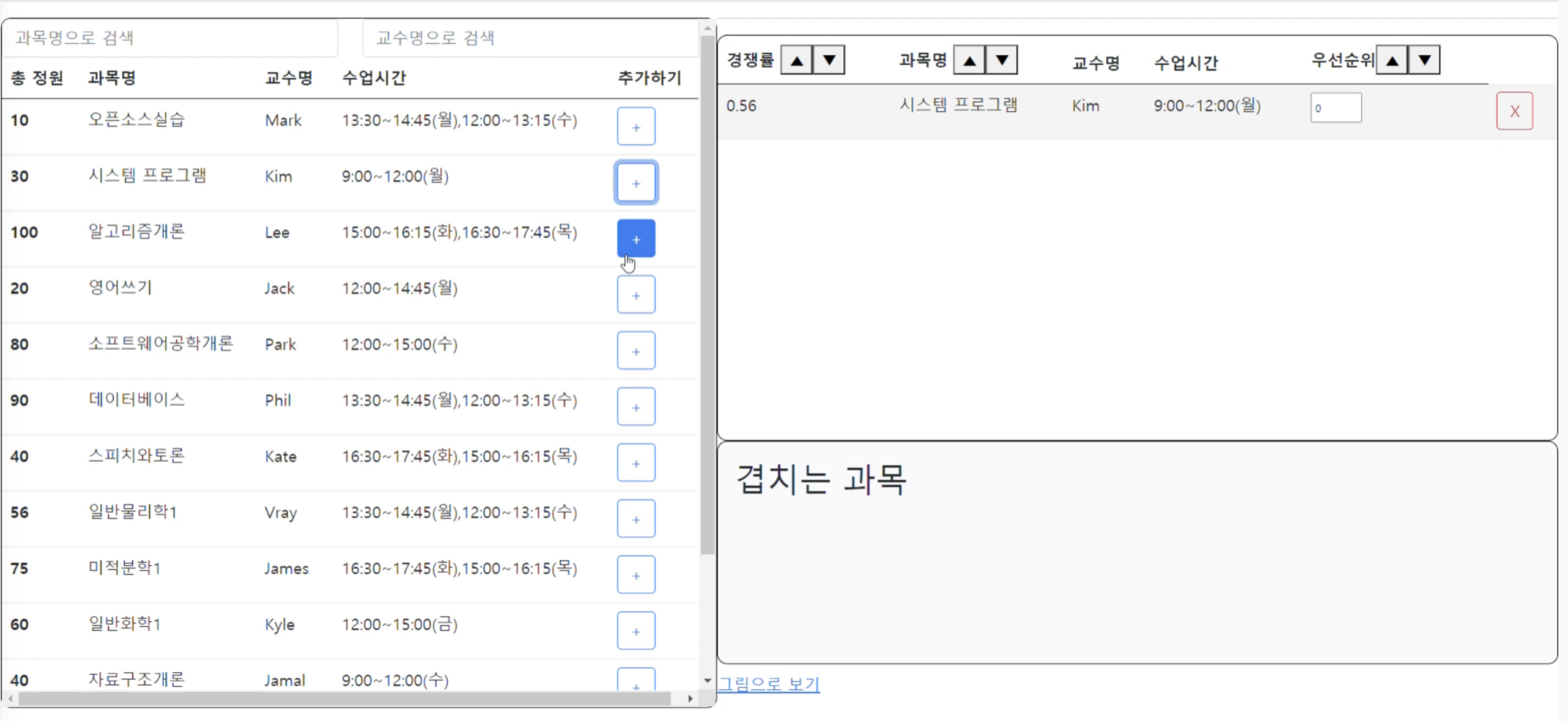Add 일반화학1 course with plus button
1568x721 pixels.
point(635,631)
